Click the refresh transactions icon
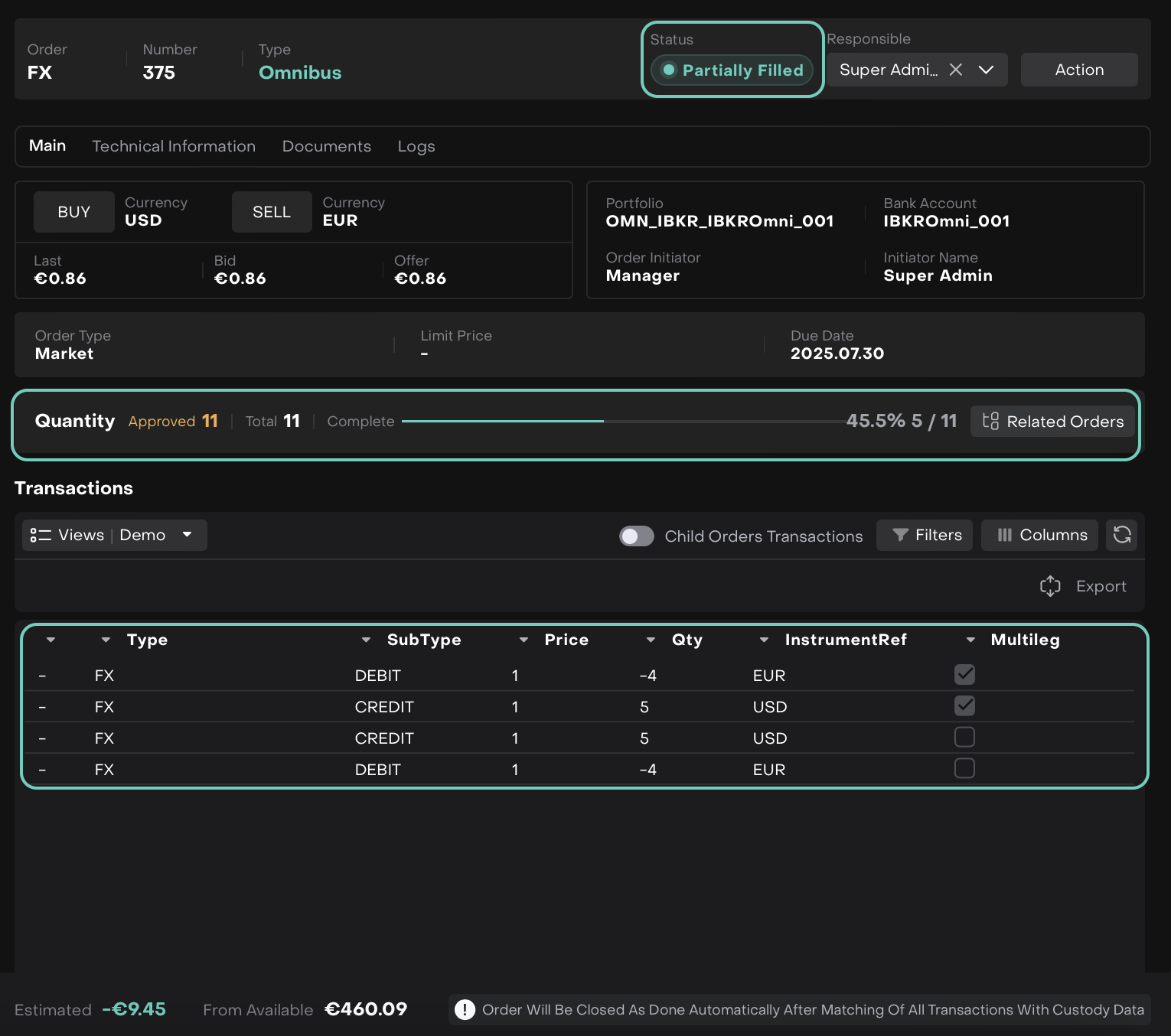The height and width of the screenshot is (1036, 1171). (x=1121, y=535)
